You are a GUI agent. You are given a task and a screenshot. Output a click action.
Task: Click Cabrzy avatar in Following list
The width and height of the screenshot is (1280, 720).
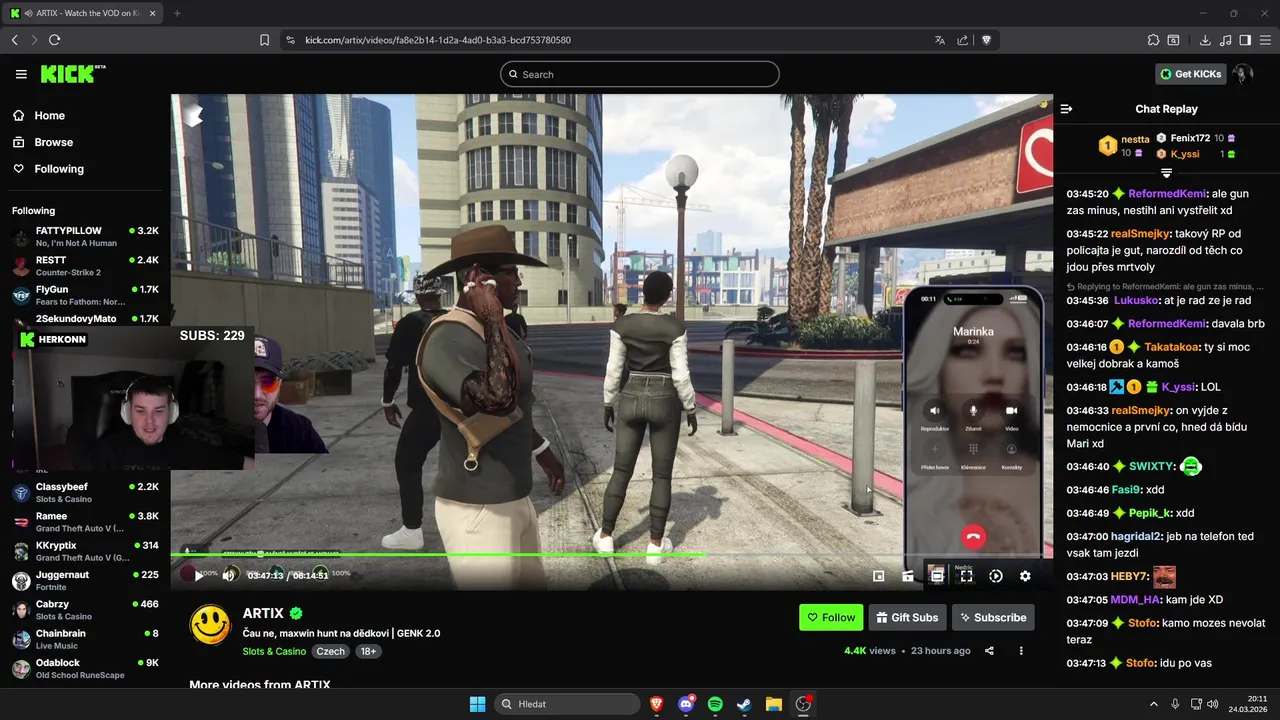[x=21, y=609]
